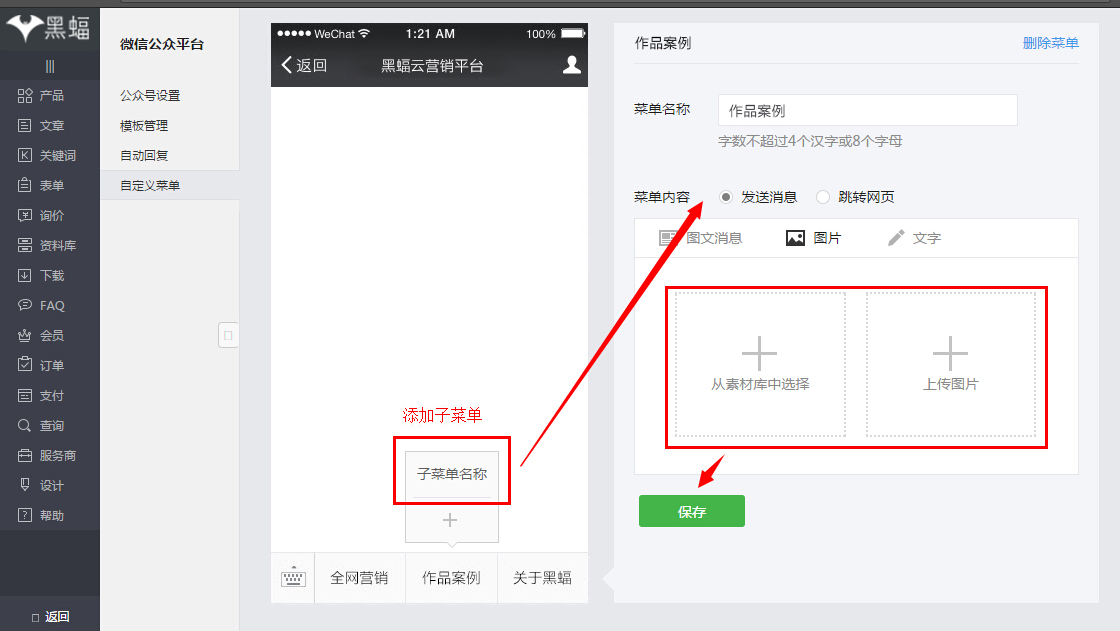Click the 删除菜单 link
1120x631 pixels.
1050,43
